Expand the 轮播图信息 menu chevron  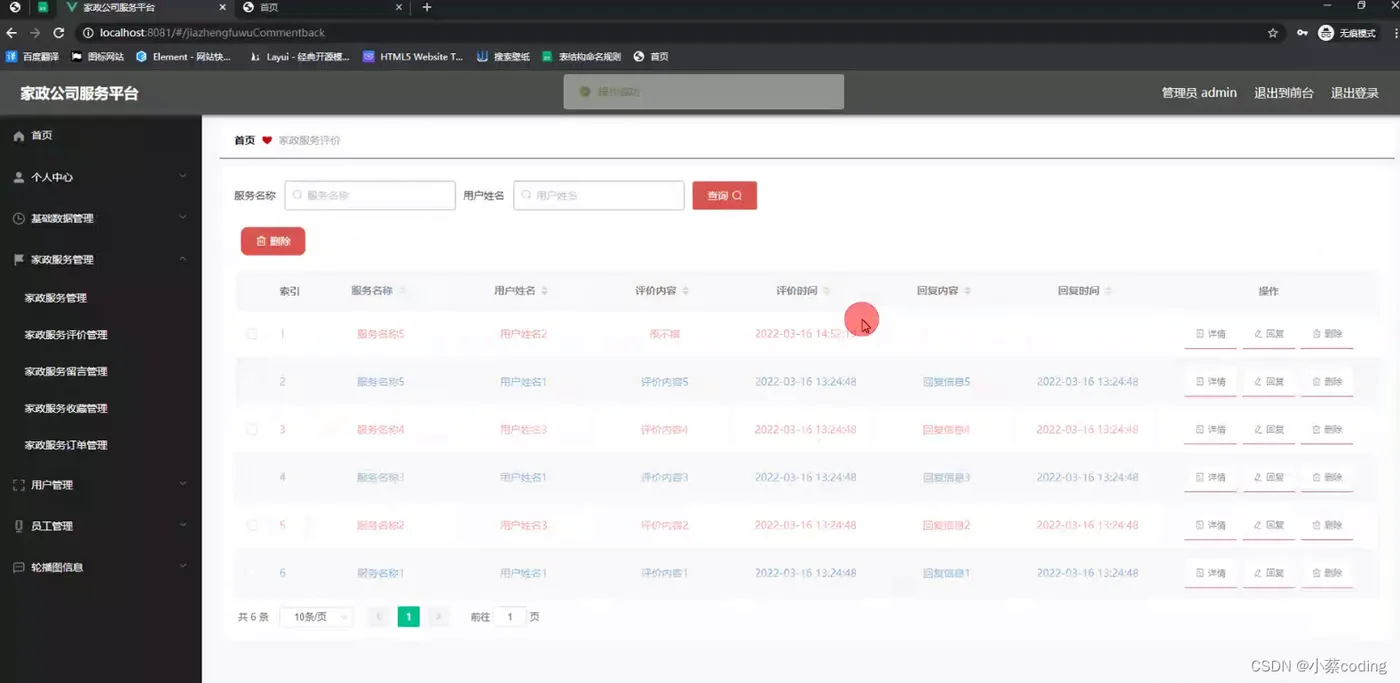183,567
